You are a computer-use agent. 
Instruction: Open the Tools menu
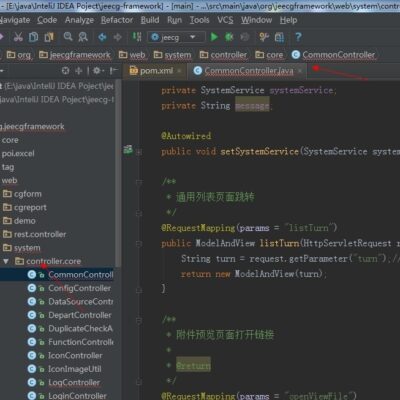pos(199,20)
